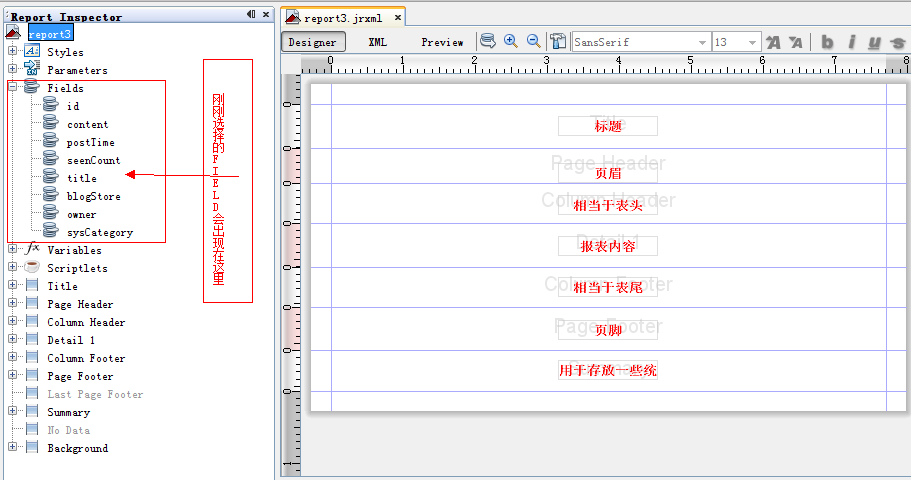Expand the Variables node

click(12, 249)
